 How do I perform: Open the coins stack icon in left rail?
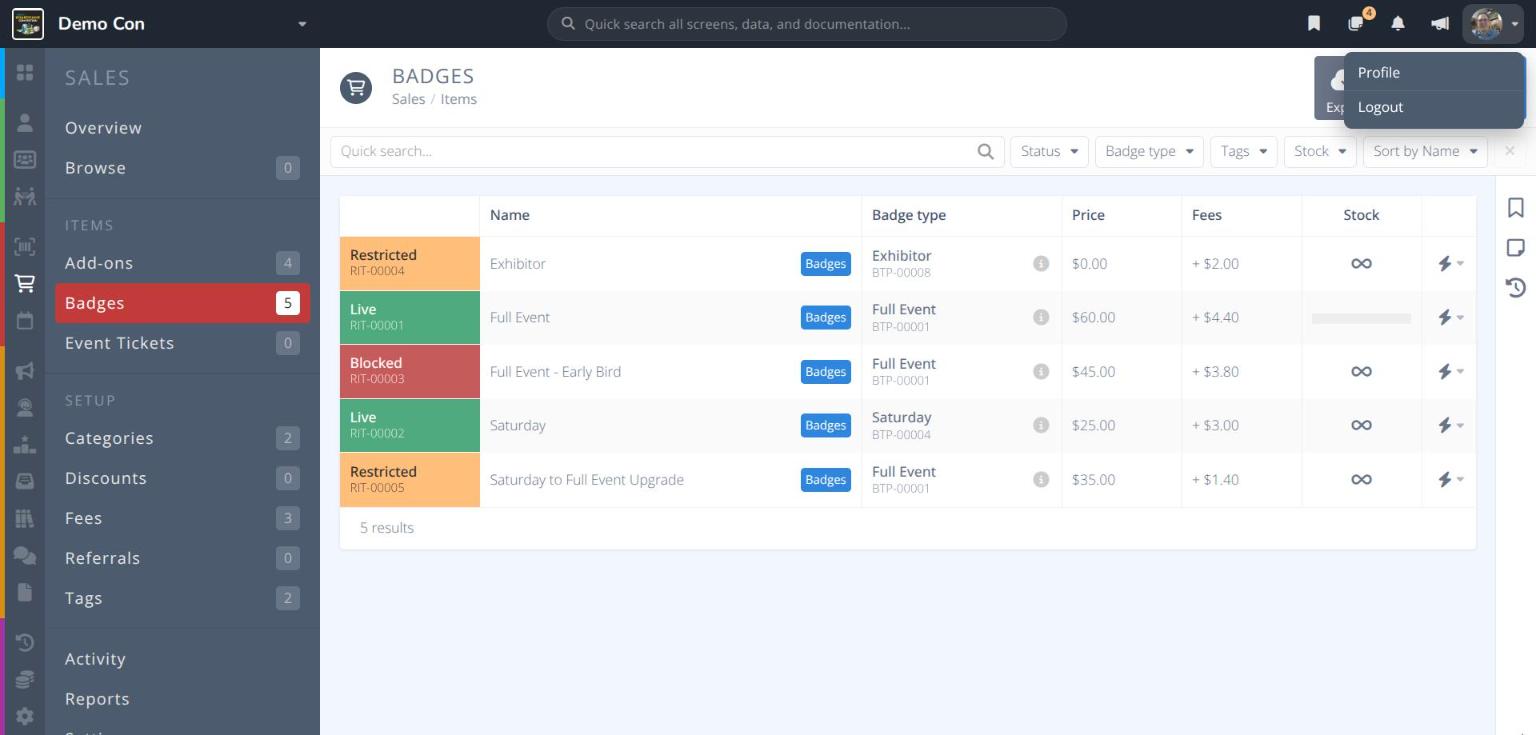pyautogui.click(x=25, y=680)
